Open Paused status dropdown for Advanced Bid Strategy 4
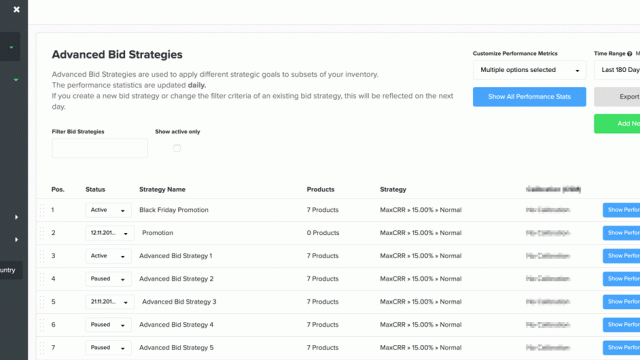Viewport: 640px width, 360px height. coord(108,325)
